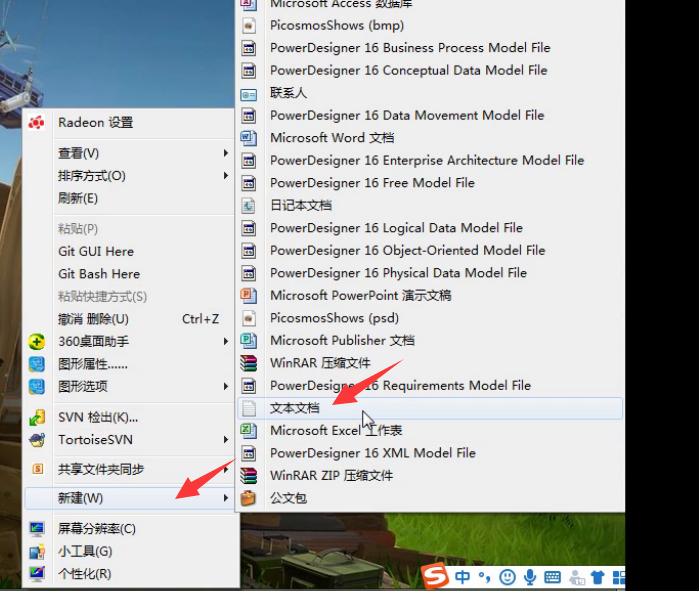699x591 pixels.
Task: Select Git Bash Here
Action: click(x=128, y=274)
